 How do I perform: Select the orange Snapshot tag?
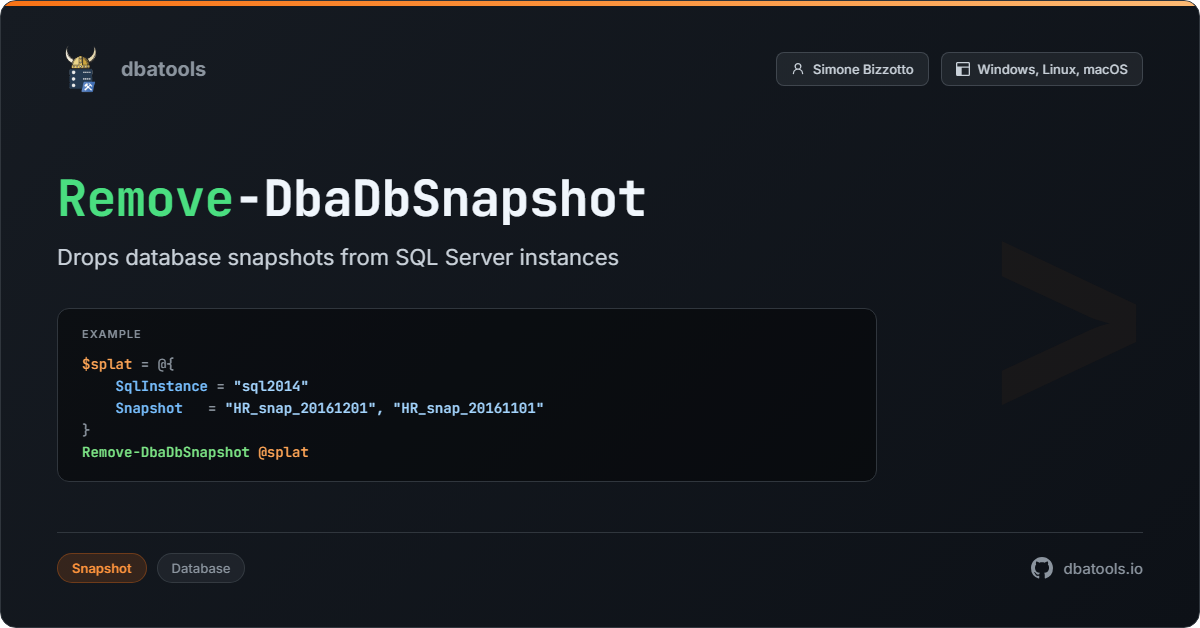pyautogui.click(x=101, y=568)
